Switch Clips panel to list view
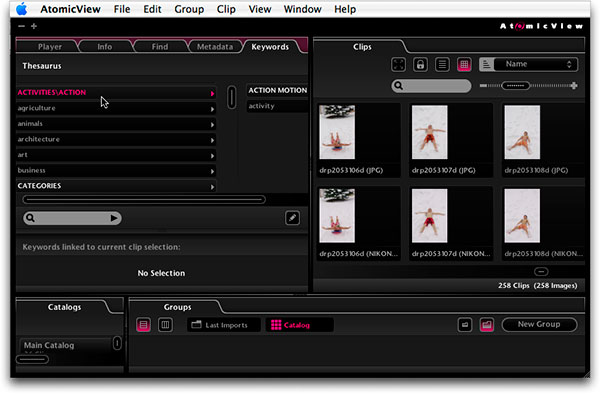The width and height of the screenshot is (600, 394). pos(442,64)
